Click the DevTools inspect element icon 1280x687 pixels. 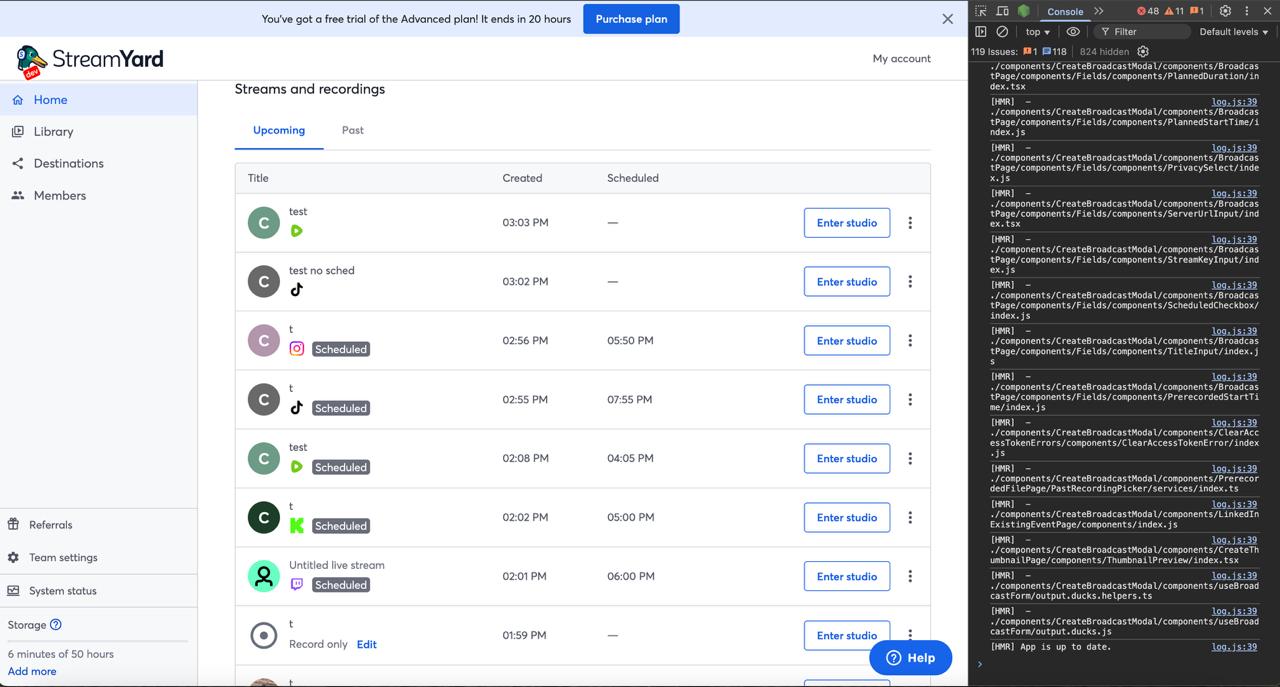tap(981, 11)
